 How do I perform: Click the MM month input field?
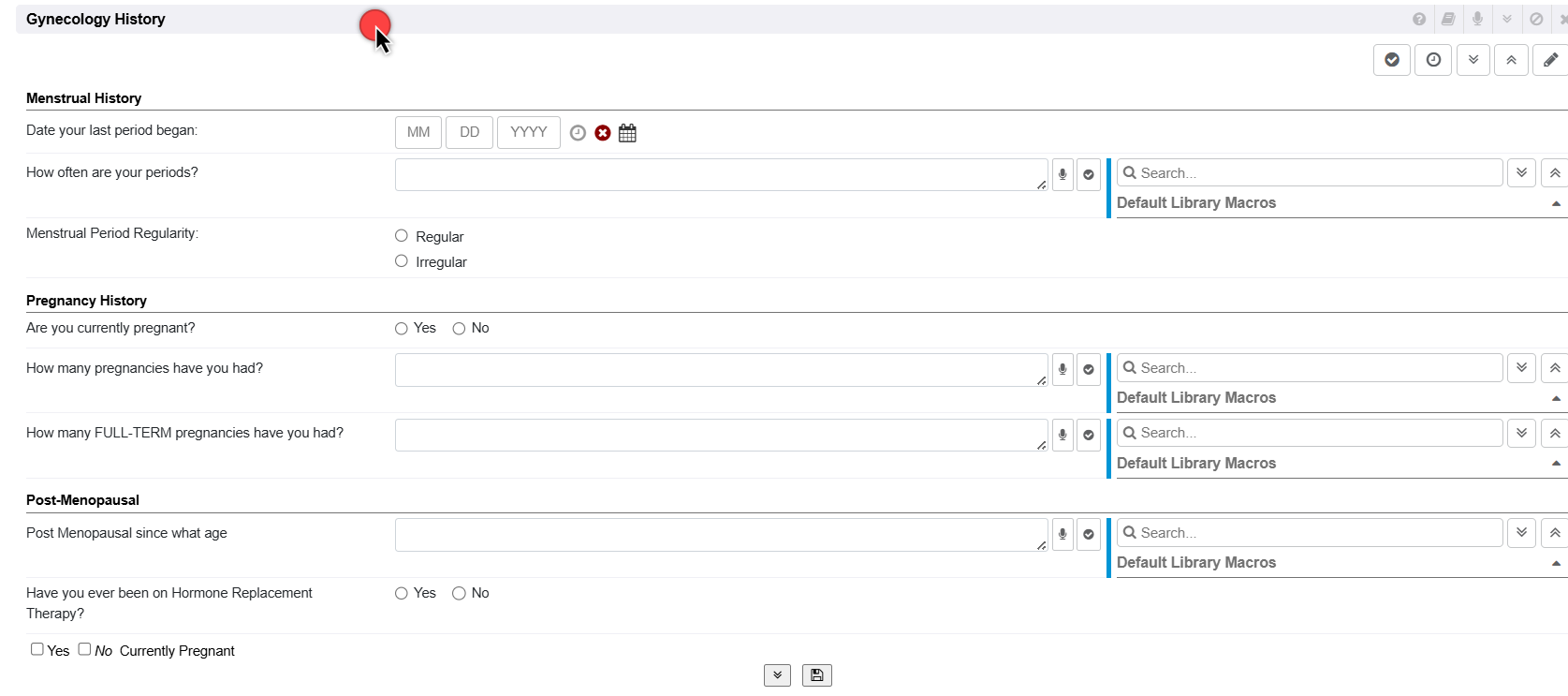tap(418, 132)
